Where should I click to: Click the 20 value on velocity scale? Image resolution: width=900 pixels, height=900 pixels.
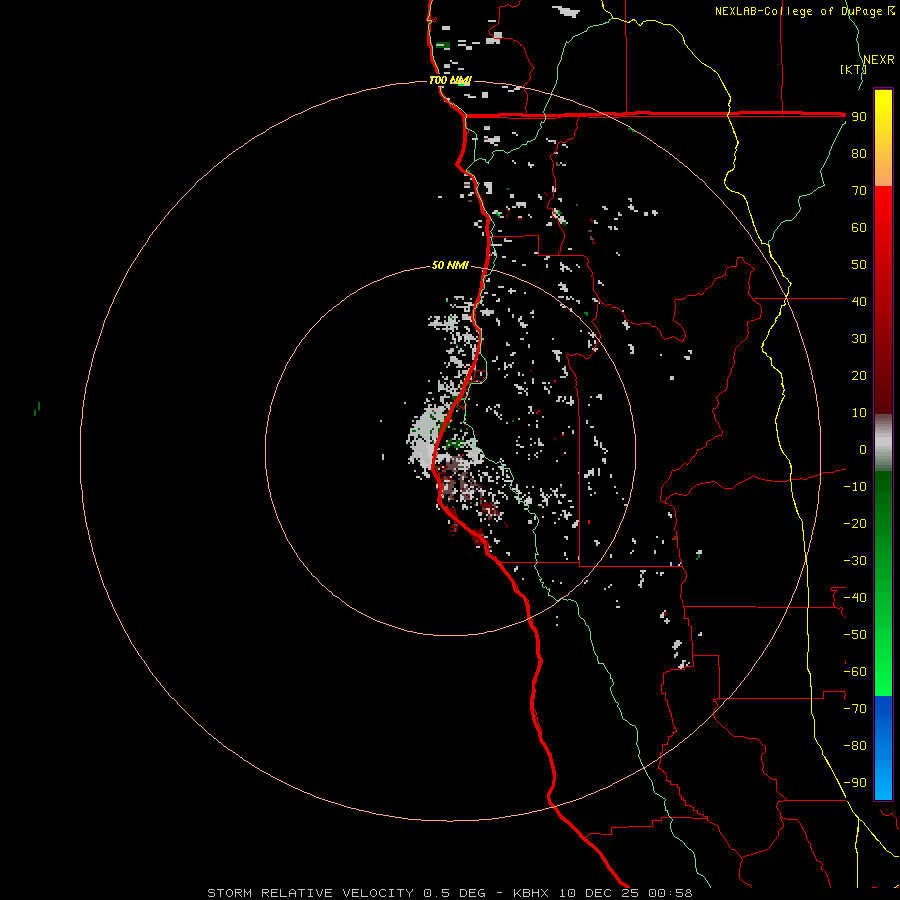point(859,375)
